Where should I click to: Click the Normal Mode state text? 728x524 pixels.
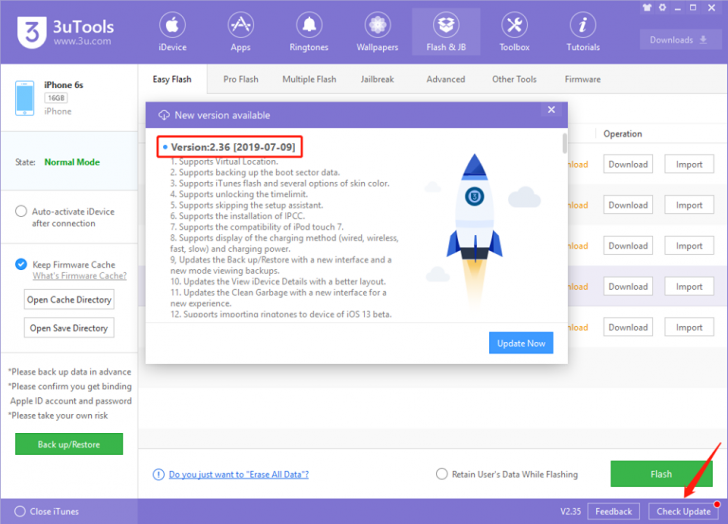tap(72, 162)
